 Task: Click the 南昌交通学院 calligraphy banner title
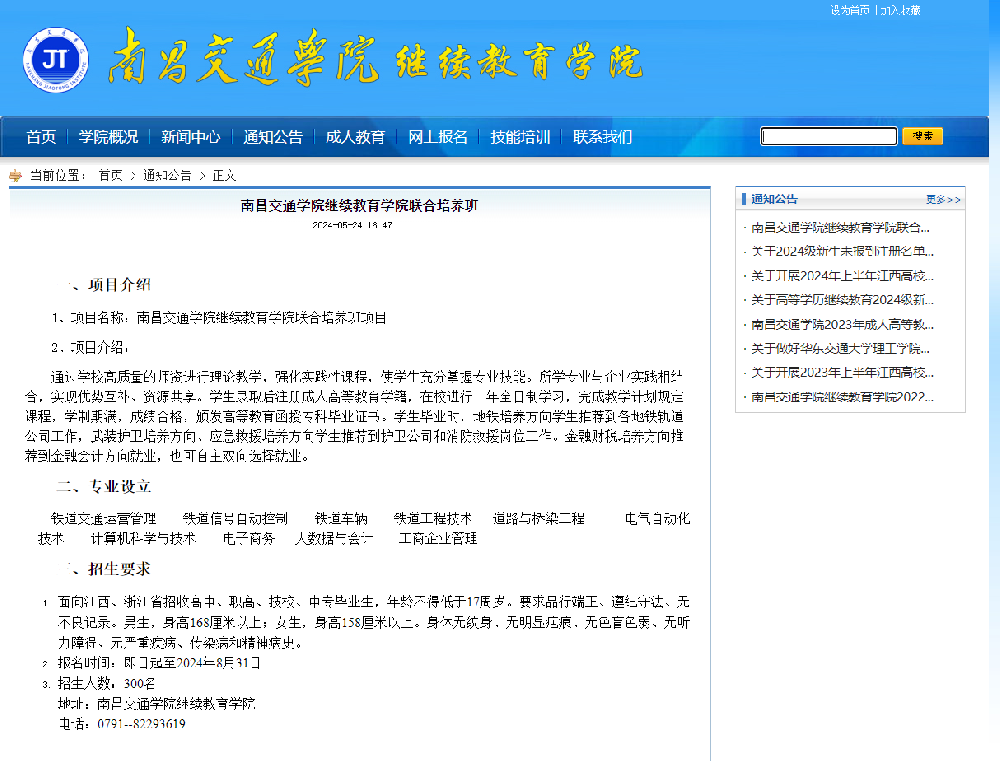(243, 55)
